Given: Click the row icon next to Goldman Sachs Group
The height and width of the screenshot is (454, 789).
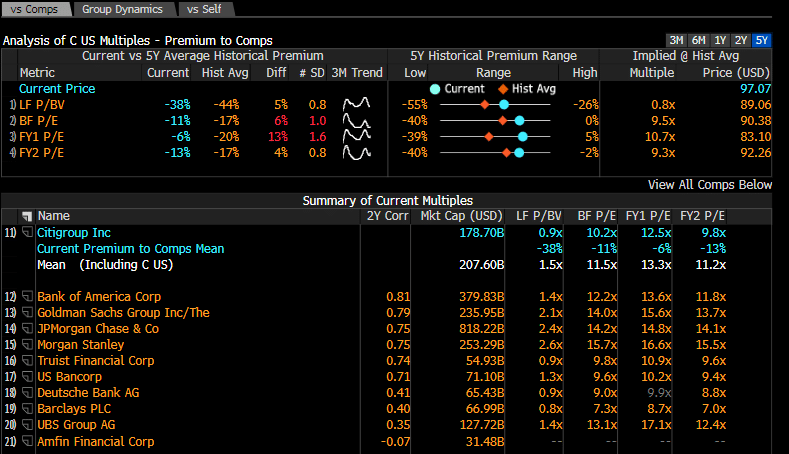Looking at the screenshot, I should 27,313.
